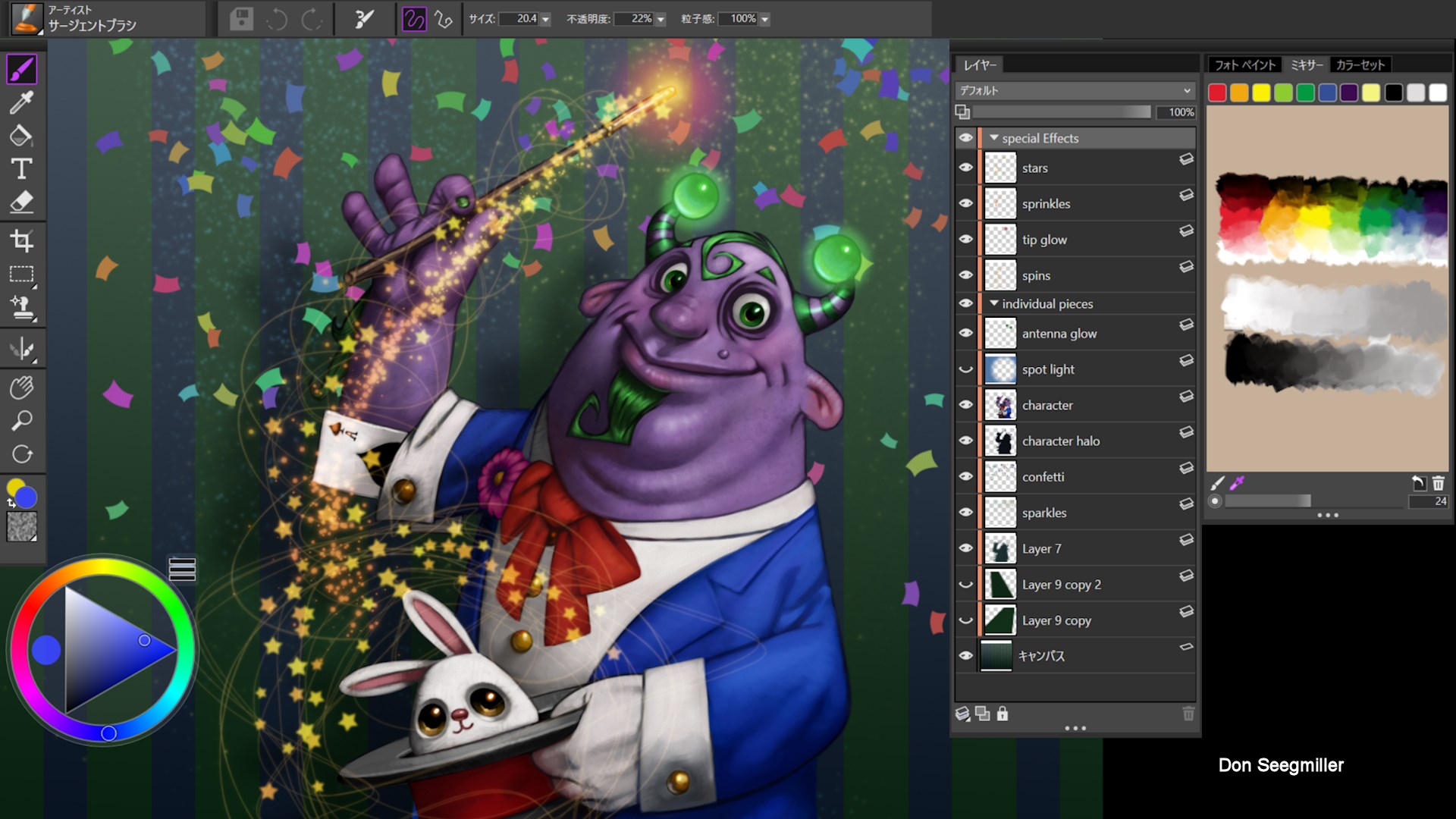Select the Eyedropper tool
This screenshot has height=819, width=1456.
tap(21, 102)
